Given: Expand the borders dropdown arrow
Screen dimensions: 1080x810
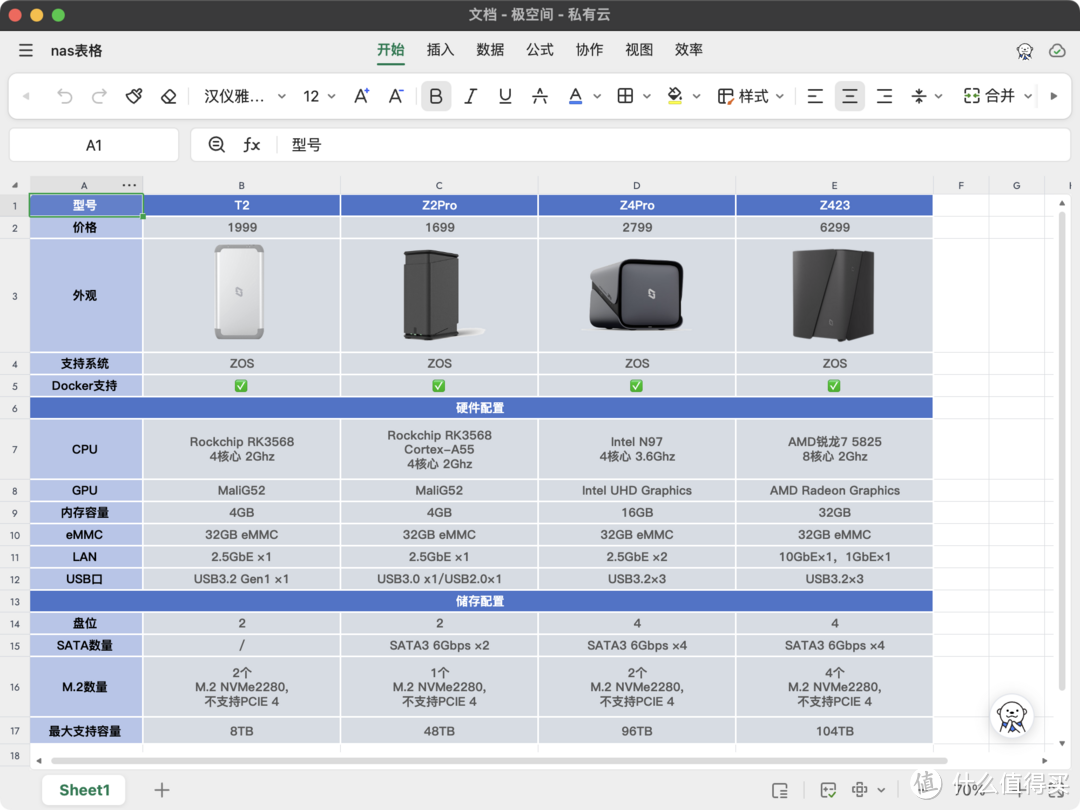Looking at the screenshot, I should click(647, 96).
